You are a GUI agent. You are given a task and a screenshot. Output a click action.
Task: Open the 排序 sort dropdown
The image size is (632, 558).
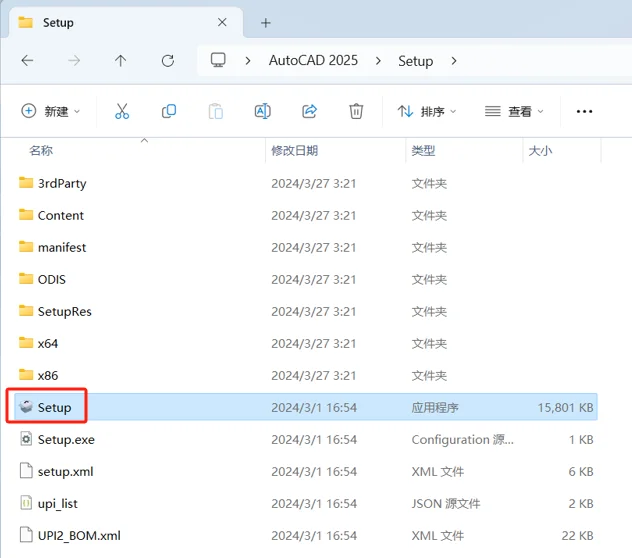coord(426,111)
